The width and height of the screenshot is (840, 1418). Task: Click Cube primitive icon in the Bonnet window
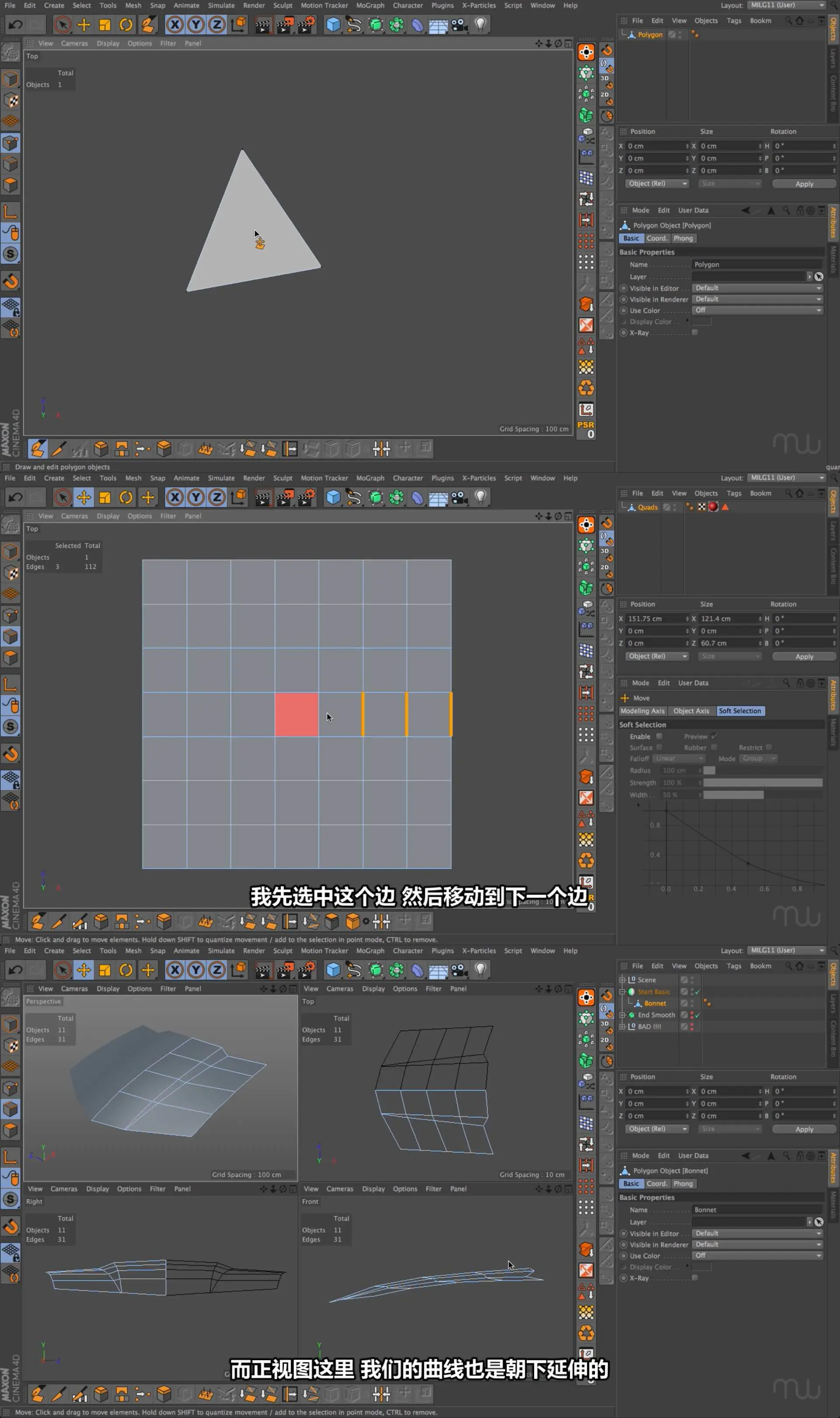click(x=333, y=970)
